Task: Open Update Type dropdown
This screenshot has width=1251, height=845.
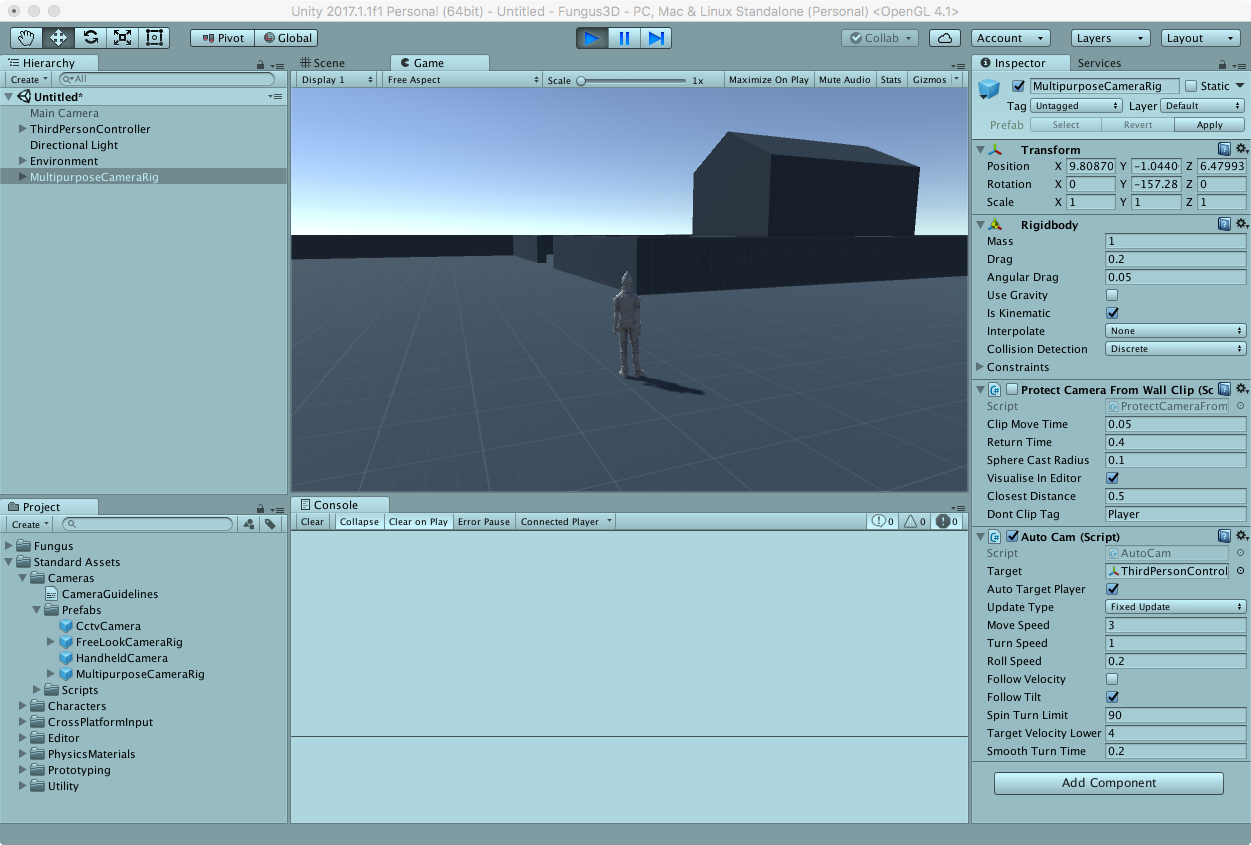Action: click(1176, 607)
